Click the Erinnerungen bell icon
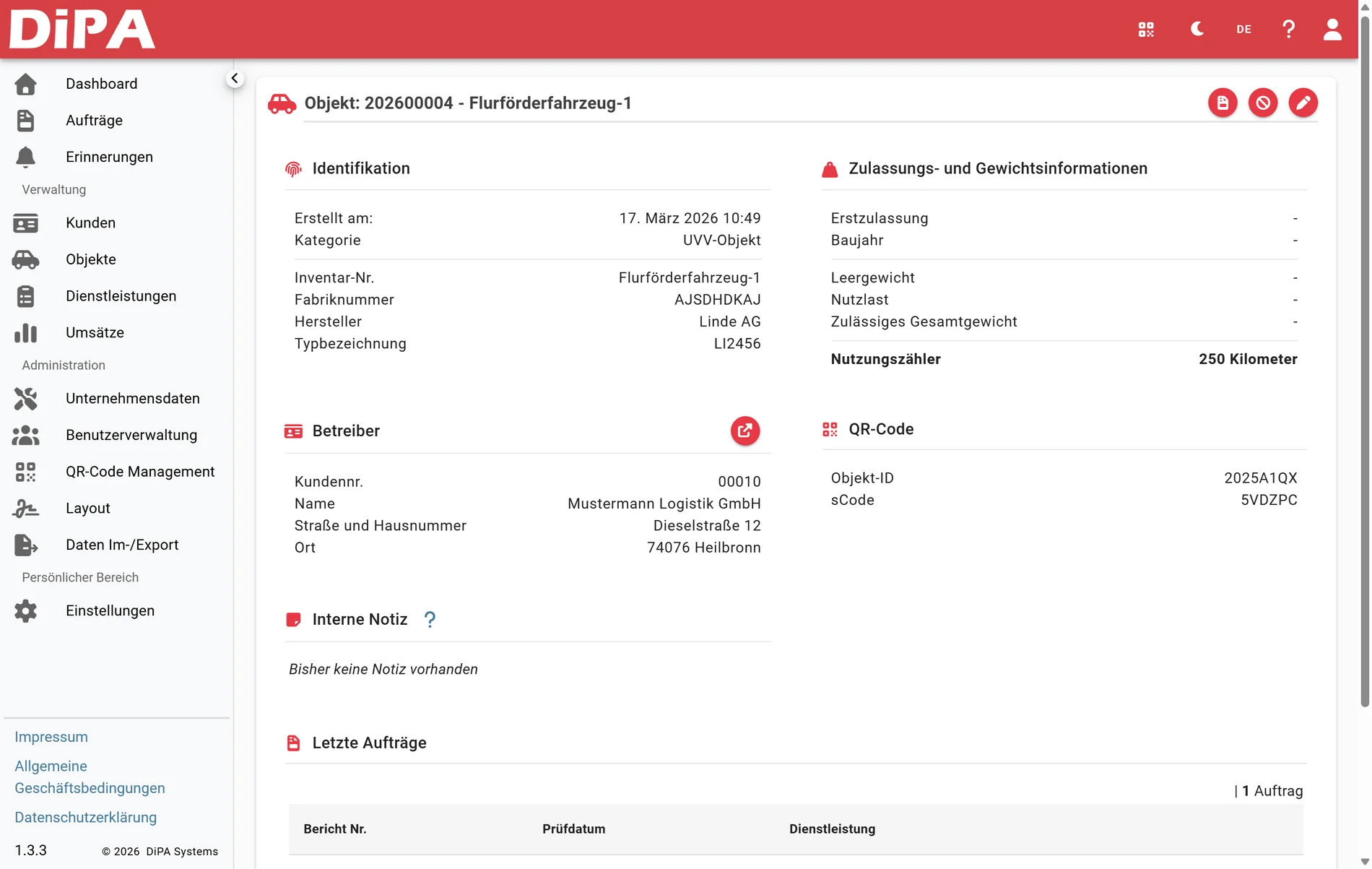Viewport: 1372px width, 869px height. click(26, 157)
